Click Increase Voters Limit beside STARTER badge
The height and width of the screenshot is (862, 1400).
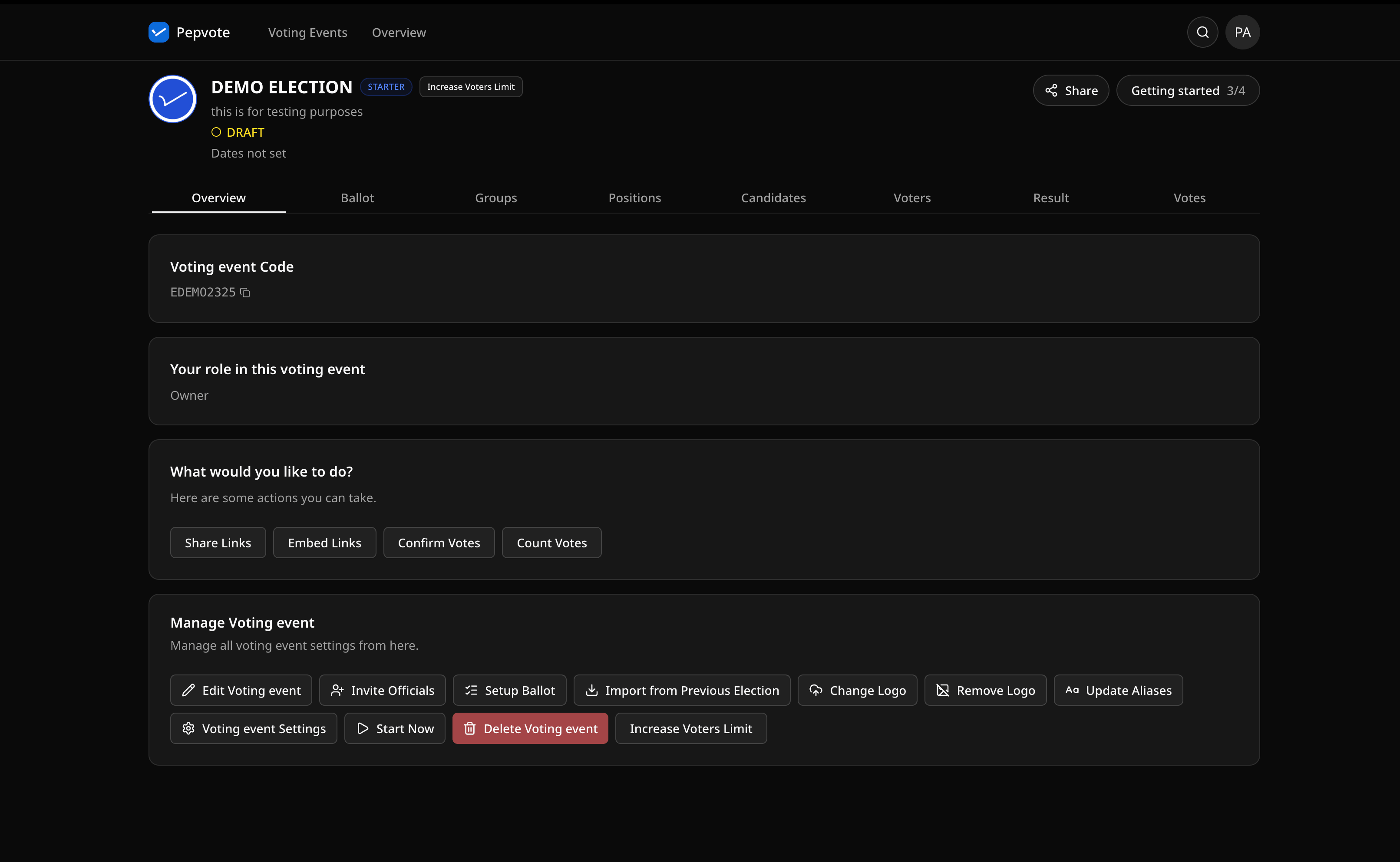click(x=470, y=87)
